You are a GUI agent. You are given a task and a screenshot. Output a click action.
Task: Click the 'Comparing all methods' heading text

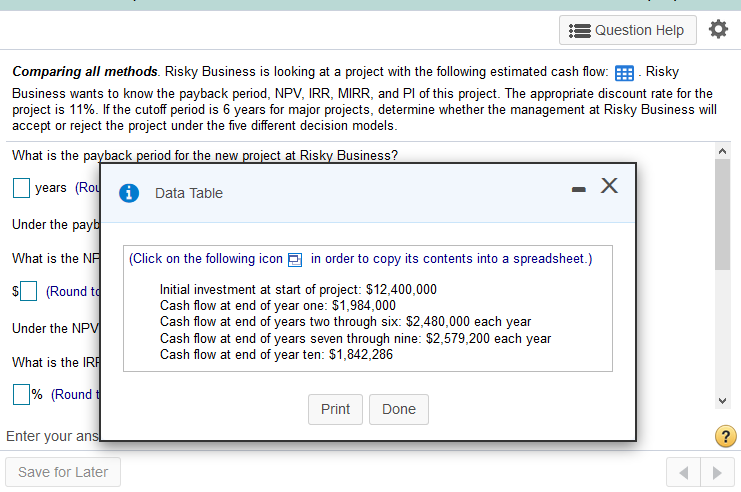click(x=85, y=72)
